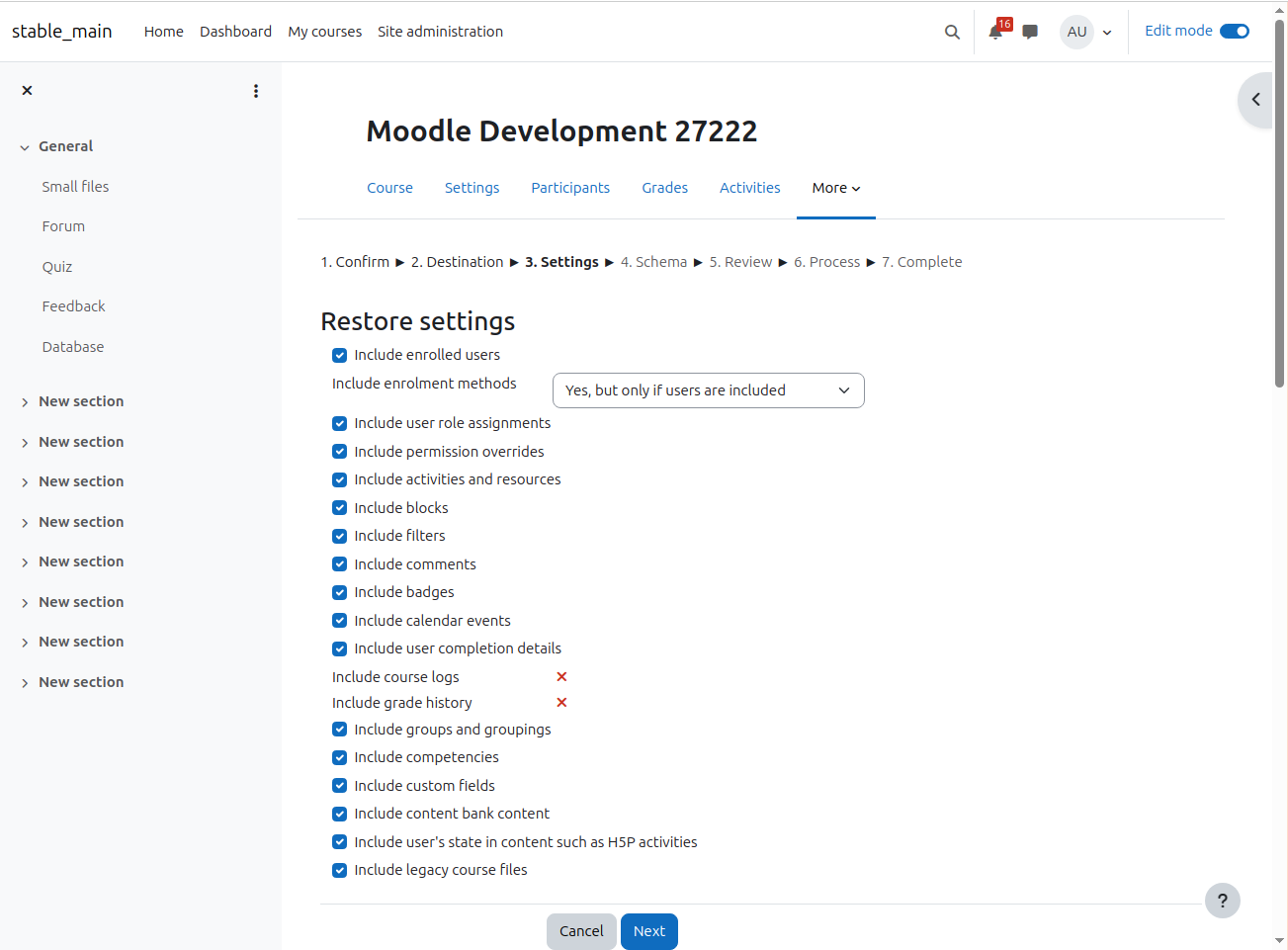This screenshot has width=1288, height=950.
Task: Close the course index drawer
Action: pyautogui.click(x=28, y=90)
